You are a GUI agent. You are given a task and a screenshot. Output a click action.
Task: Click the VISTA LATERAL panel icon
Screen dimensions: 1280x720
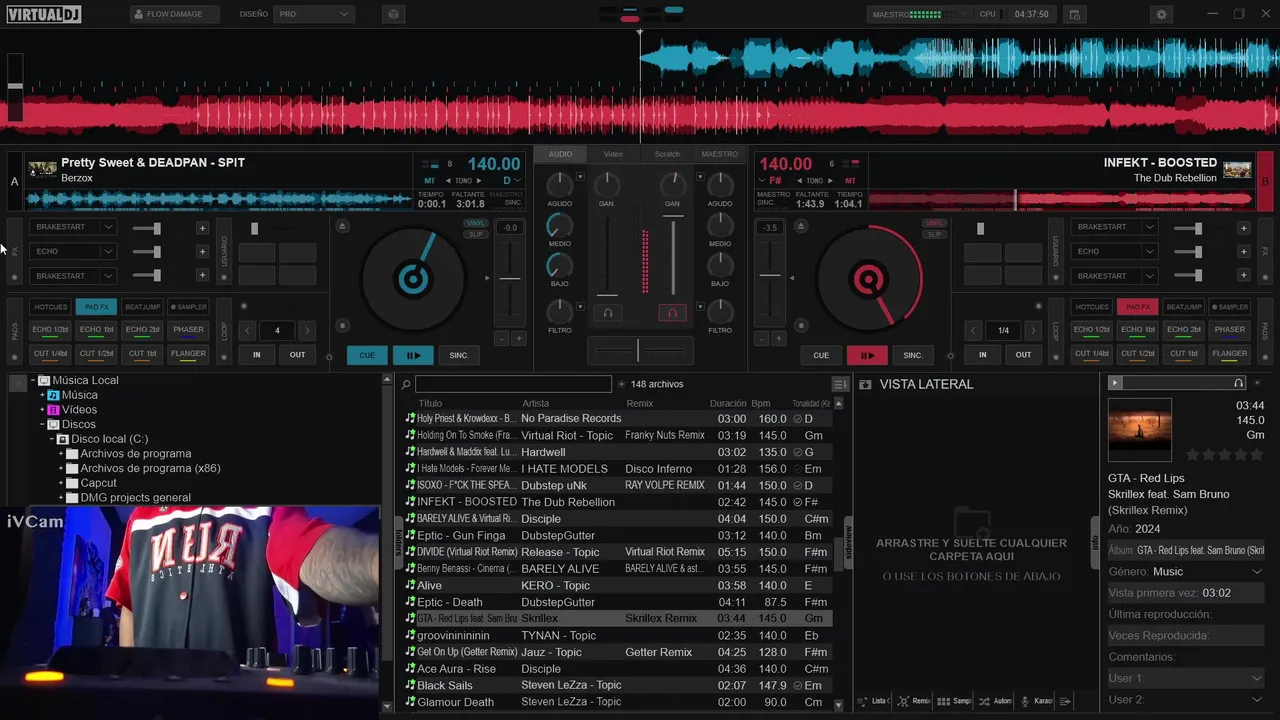pyautogui.click(x=866, y=384)
